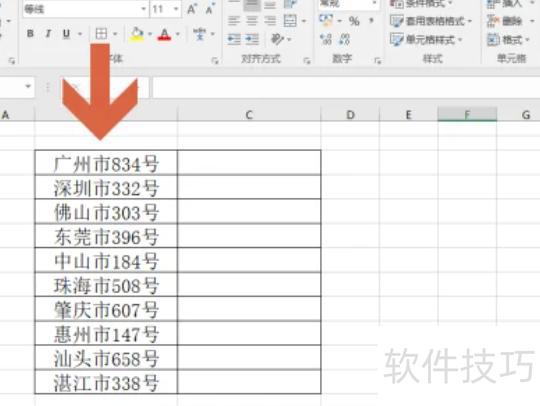Expand the font name dropdown

point(144,9)
